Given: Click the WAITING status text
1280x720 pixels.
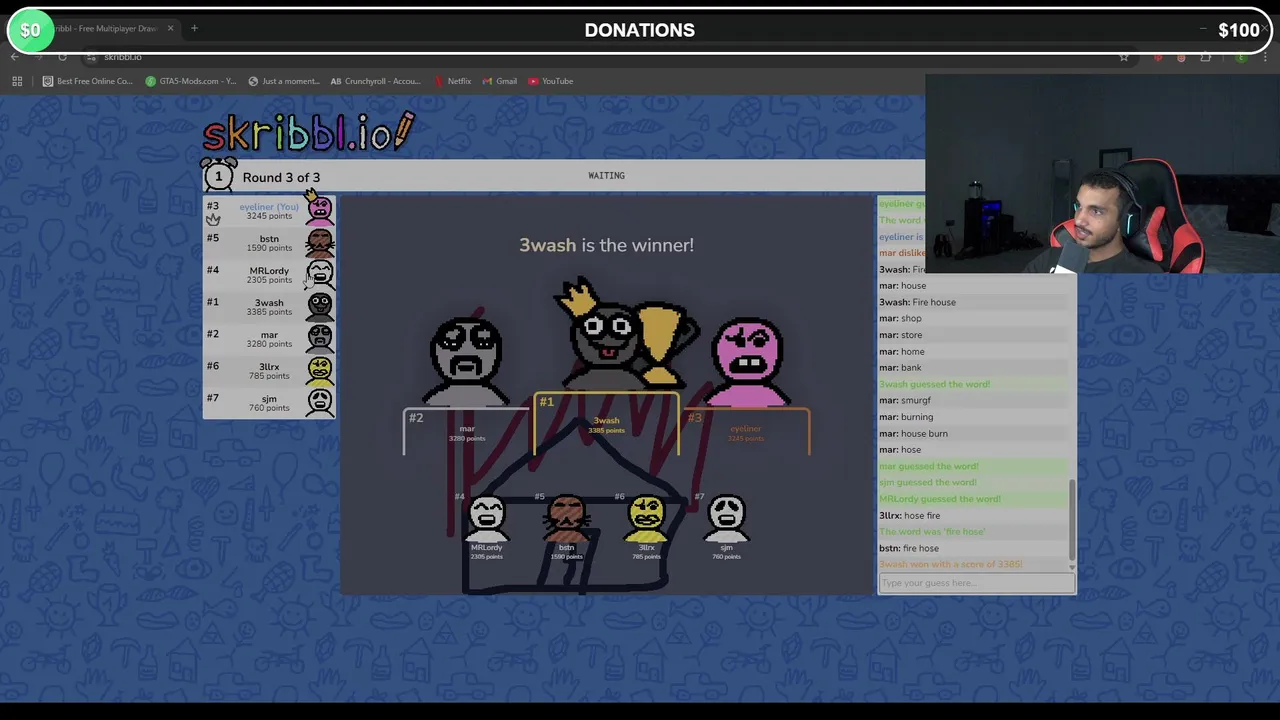Looking at the screenshot, I should tap(606, 175).
